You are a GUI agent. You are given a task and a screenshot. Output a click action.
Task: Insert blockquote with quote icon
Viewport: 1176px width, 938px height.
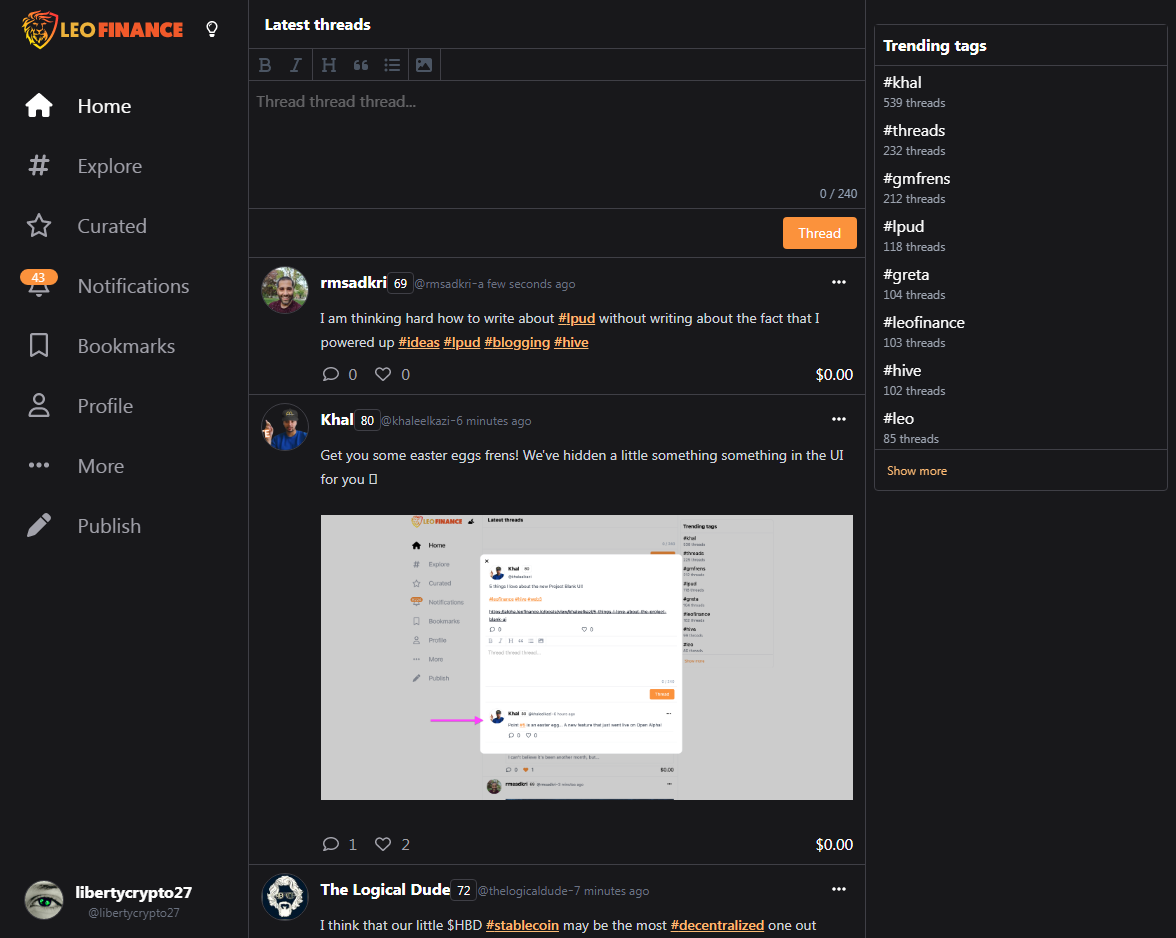tap(361, 65)
